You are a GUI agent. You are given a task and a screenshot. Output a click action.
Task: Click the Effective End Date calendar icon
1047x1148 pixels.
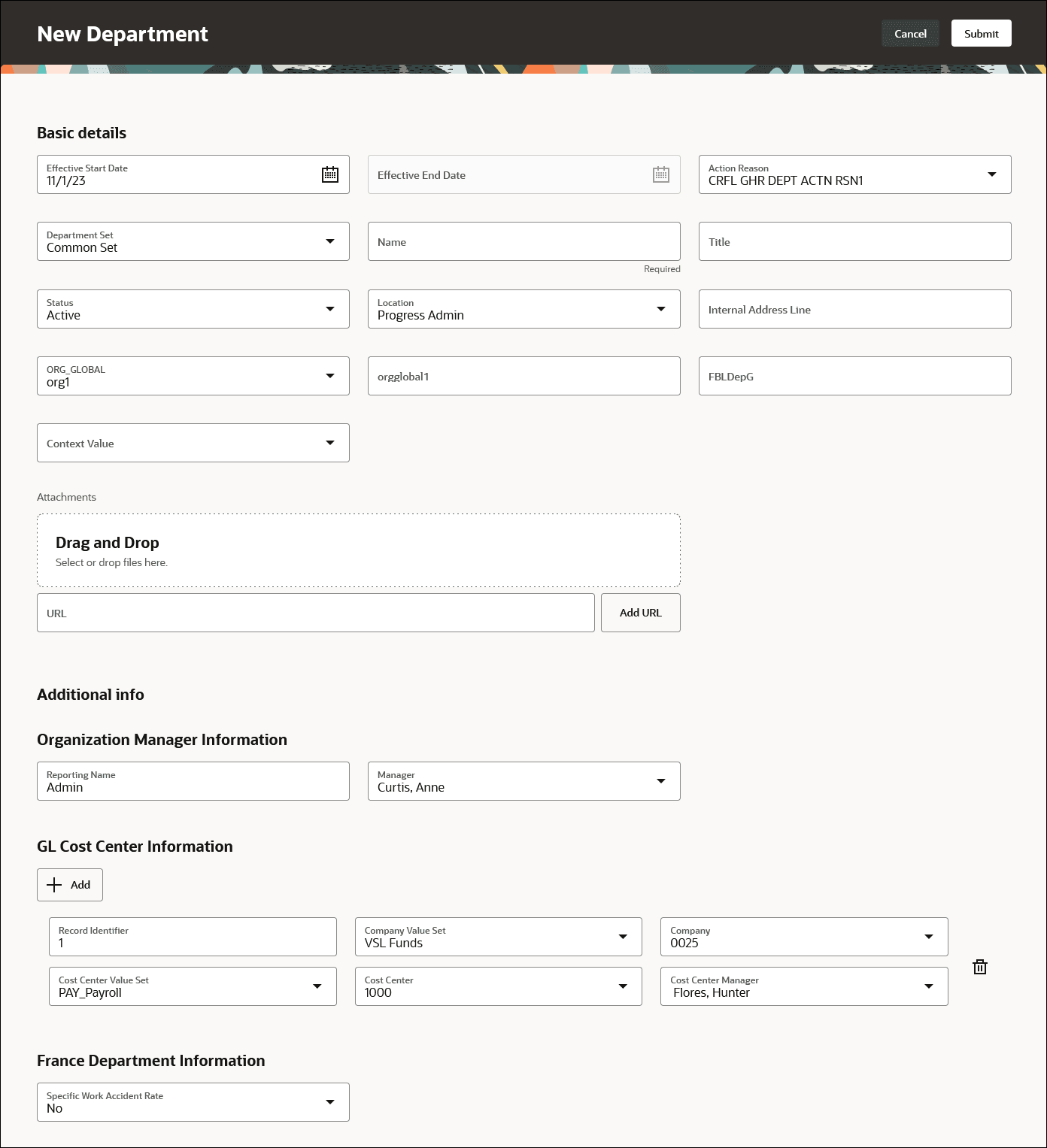(660, 174)
